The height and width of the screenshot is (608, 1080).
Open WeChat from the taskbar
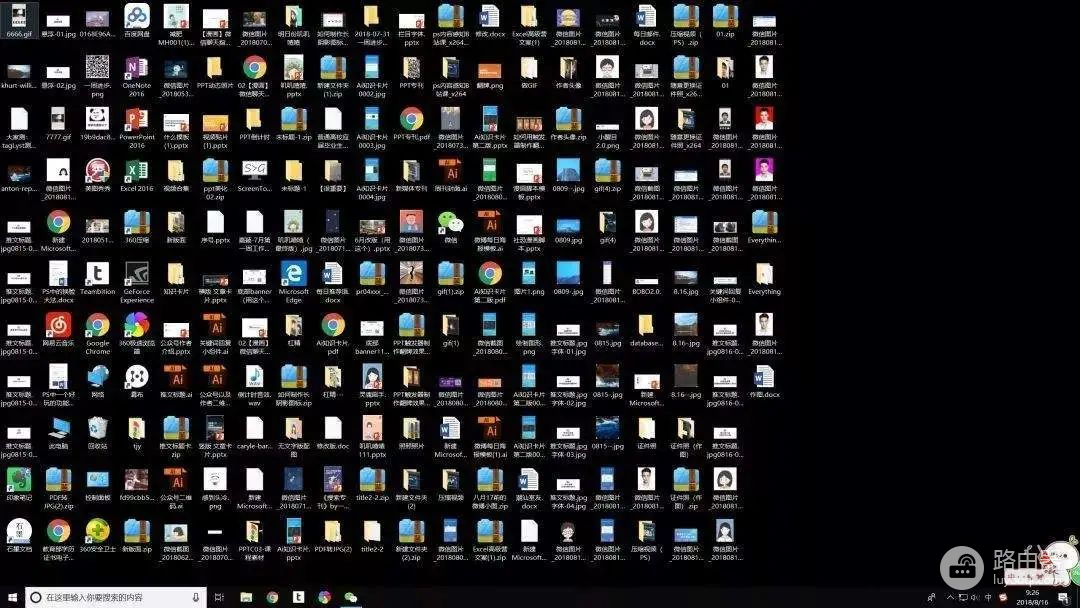click(x=350, y=597)
